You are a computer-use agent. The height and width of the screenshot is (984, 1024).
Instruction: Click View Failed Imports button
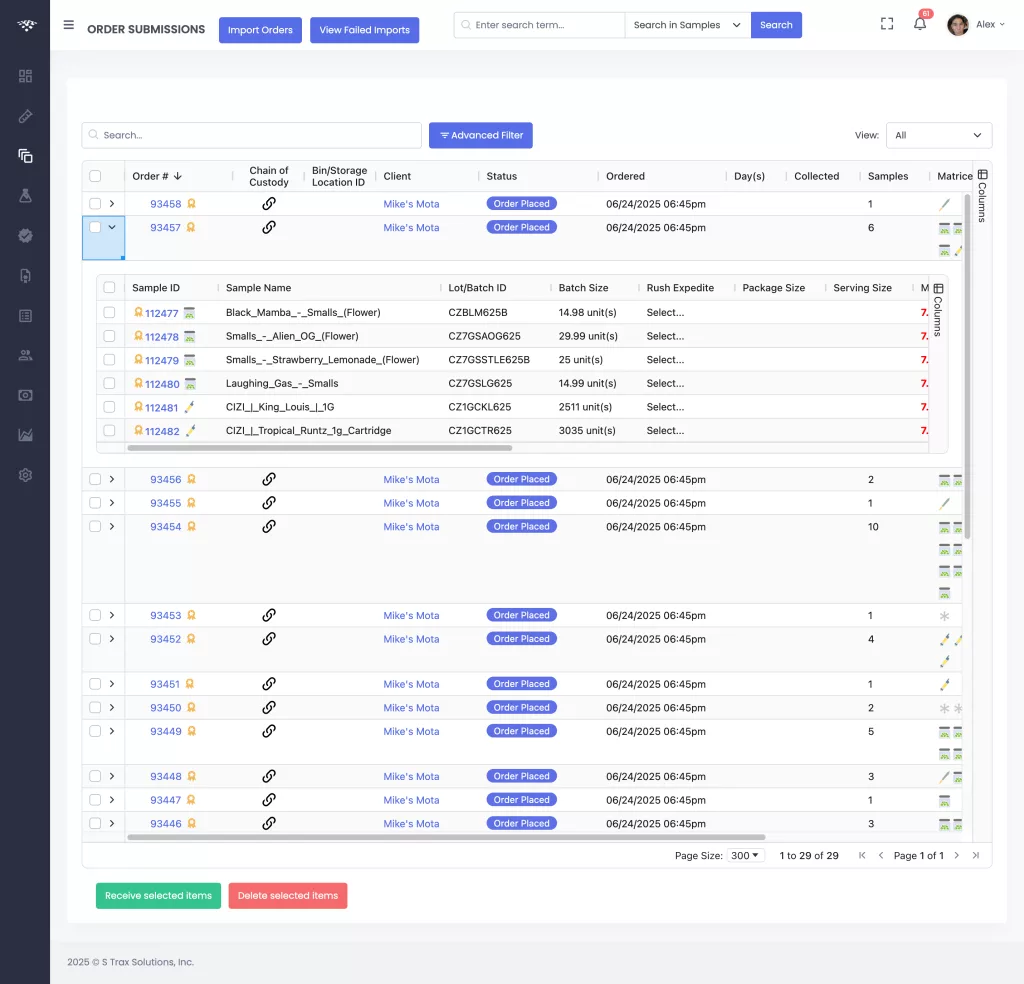pos(364,30)
